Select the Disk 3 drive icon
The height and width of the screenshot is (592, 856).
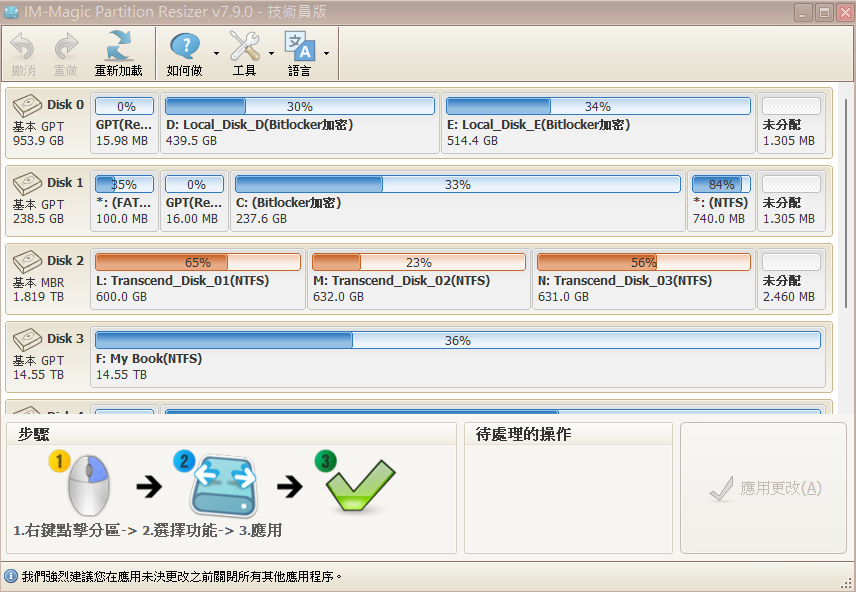(x=28, y=340)
